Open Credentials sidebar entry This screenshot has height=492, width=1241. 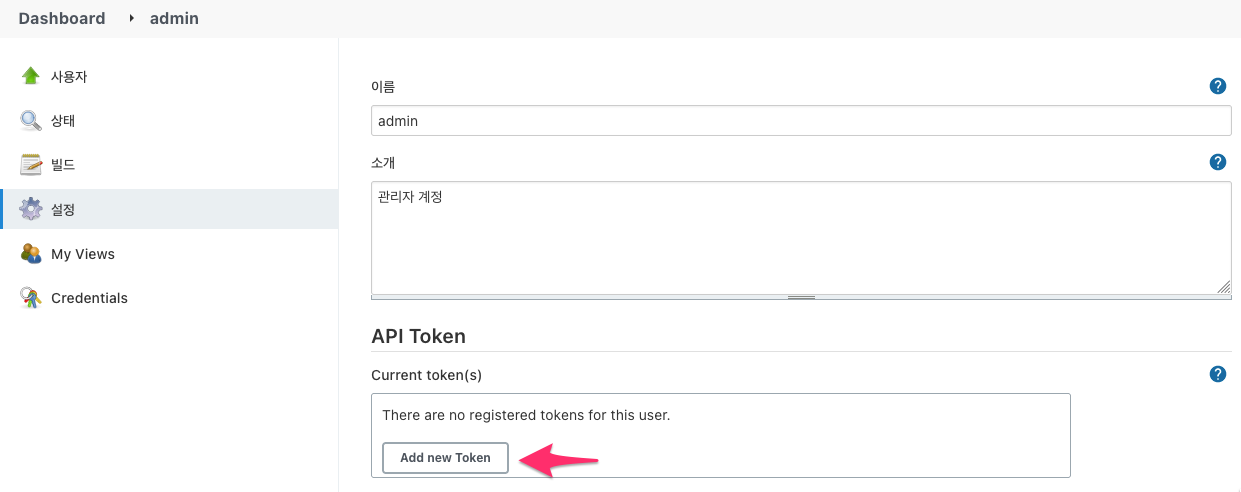[89, 298]
